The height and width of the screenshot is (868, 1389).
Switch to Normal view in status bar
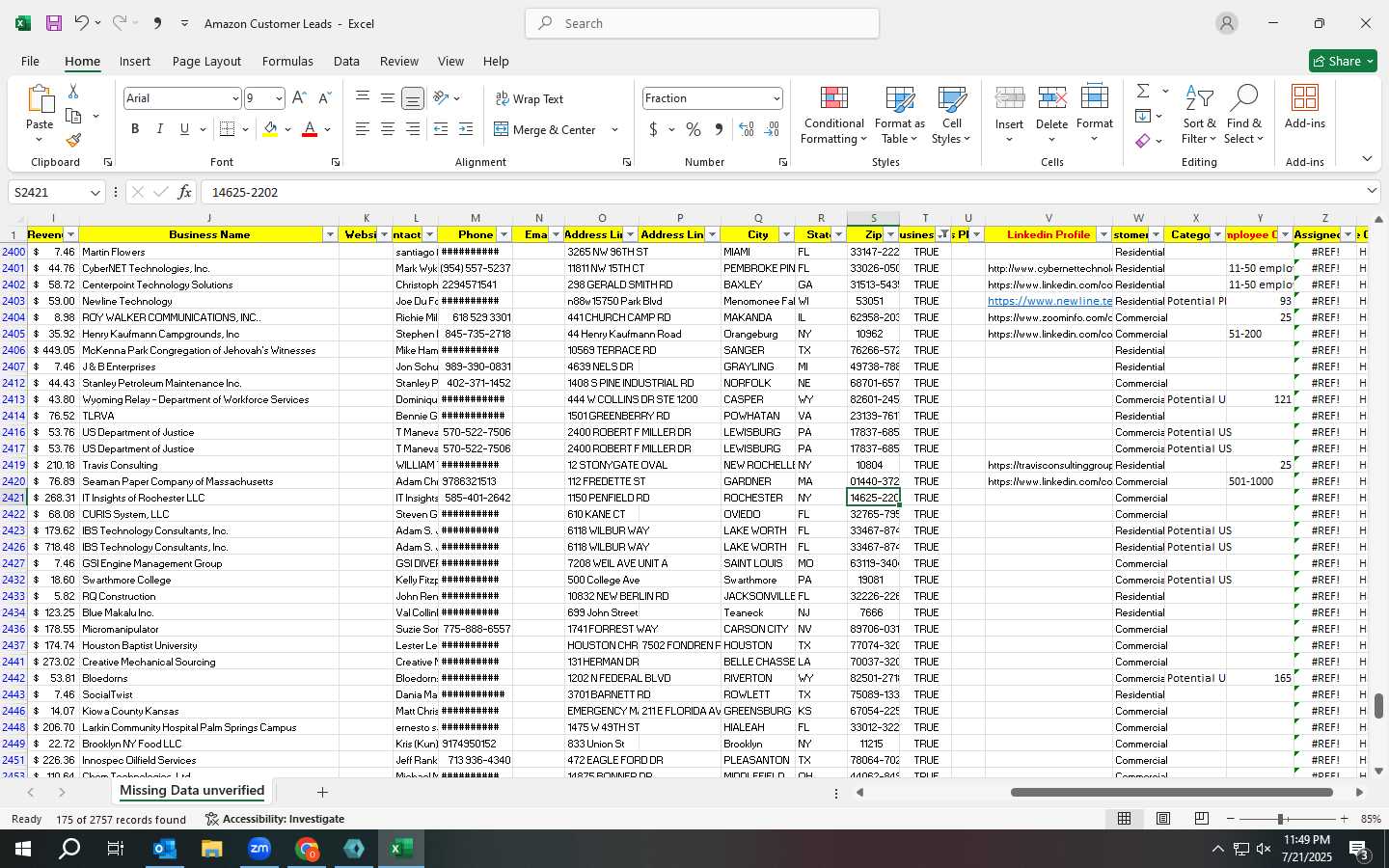coord(1124,819)
